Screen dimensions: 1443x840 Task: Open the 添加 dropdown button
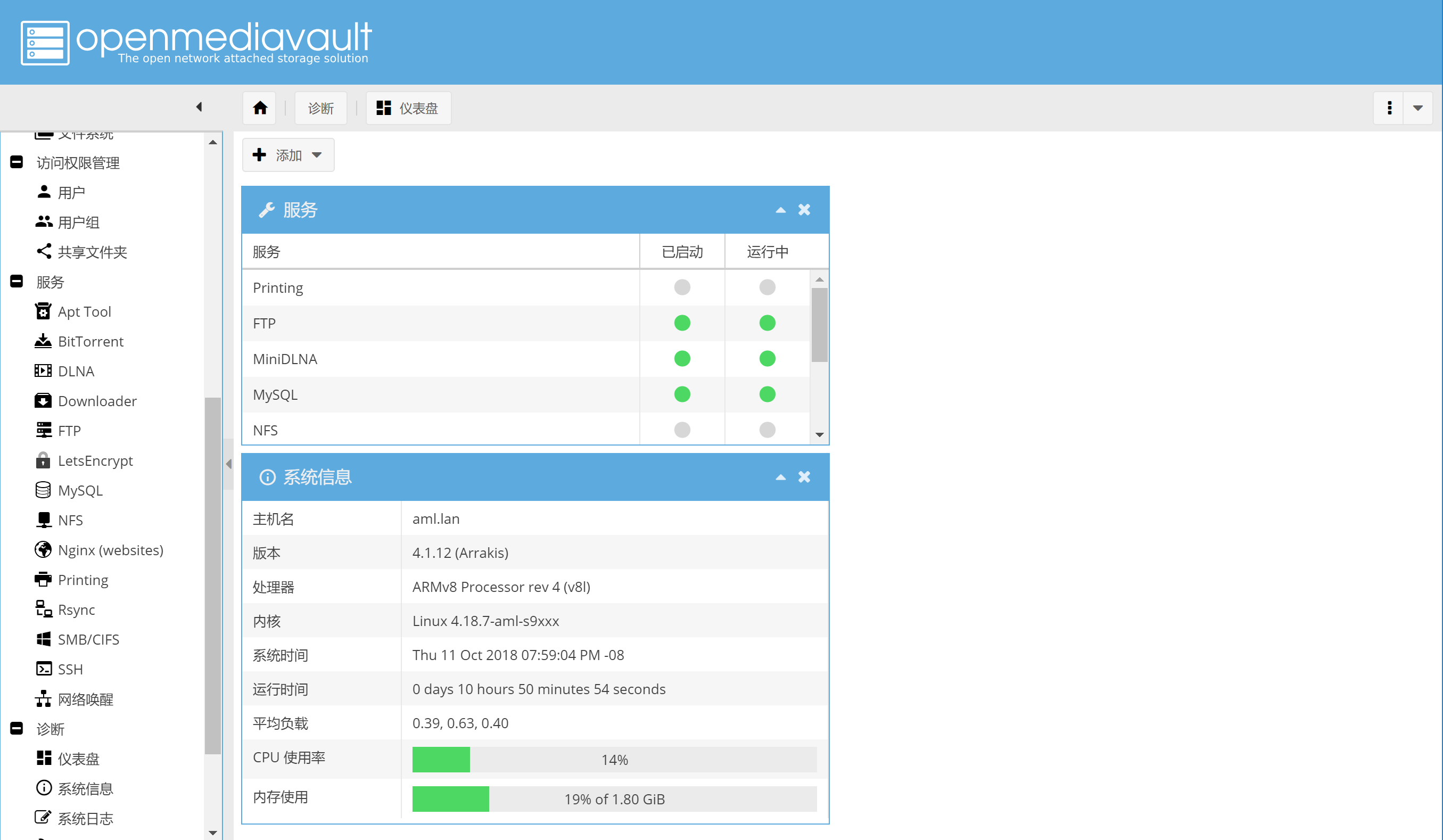[288, 154]
